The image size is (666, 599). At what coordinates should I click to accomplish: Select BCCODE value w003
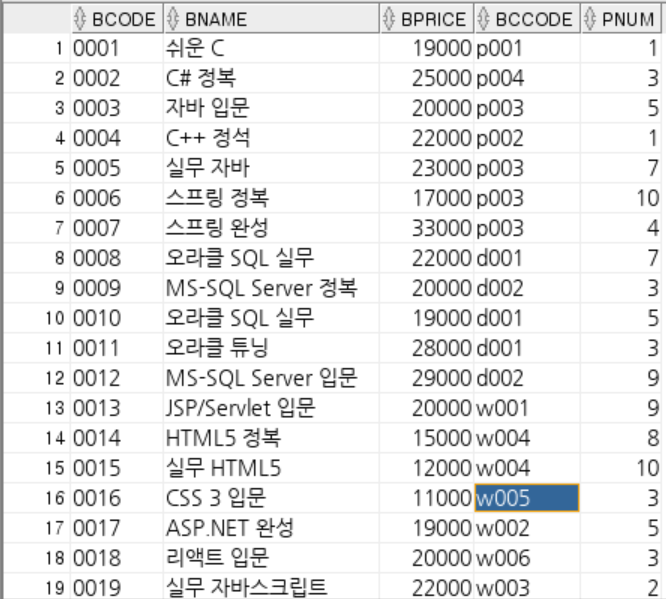point(527,588)
